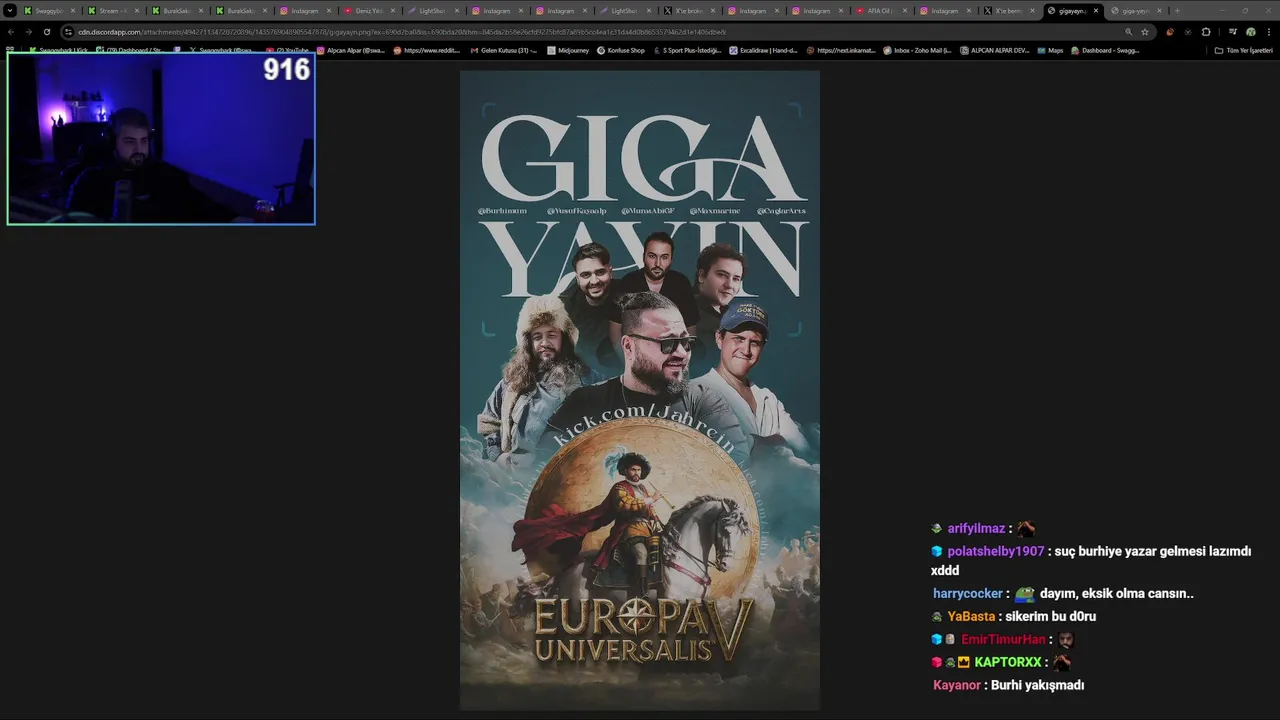Click chat username YaBasta
The image size is (1280, 720).
[x=971, y=616]
